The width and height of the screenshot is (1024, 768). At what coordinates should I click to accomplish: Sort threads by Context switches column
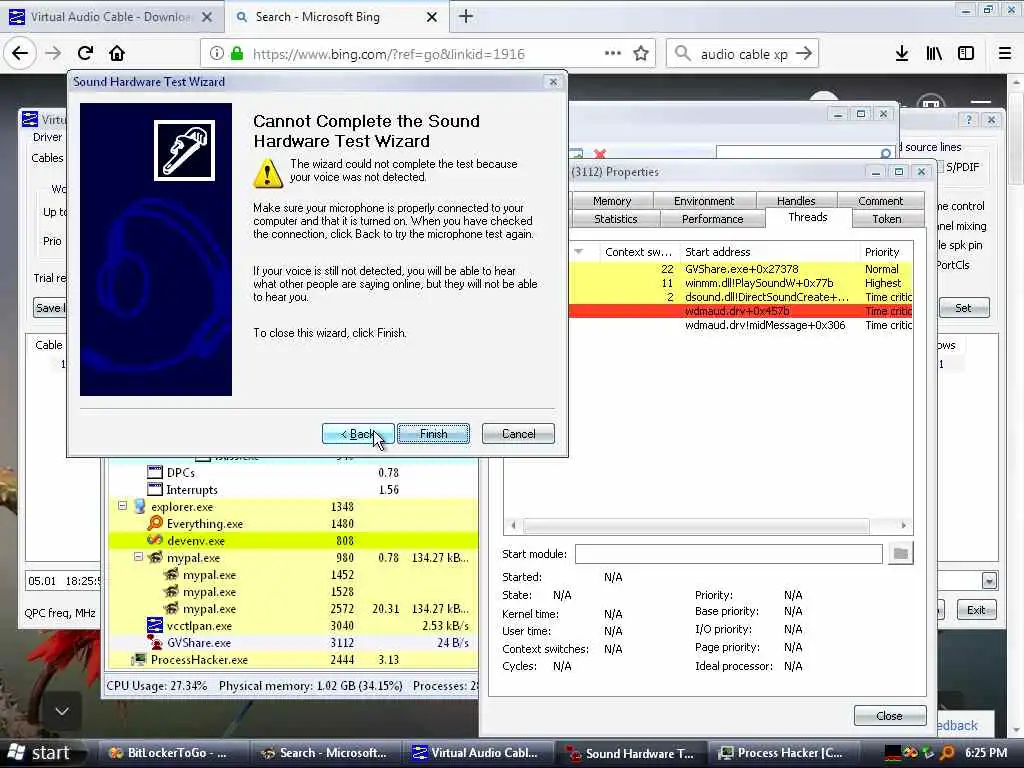click(x=639, y=252)
